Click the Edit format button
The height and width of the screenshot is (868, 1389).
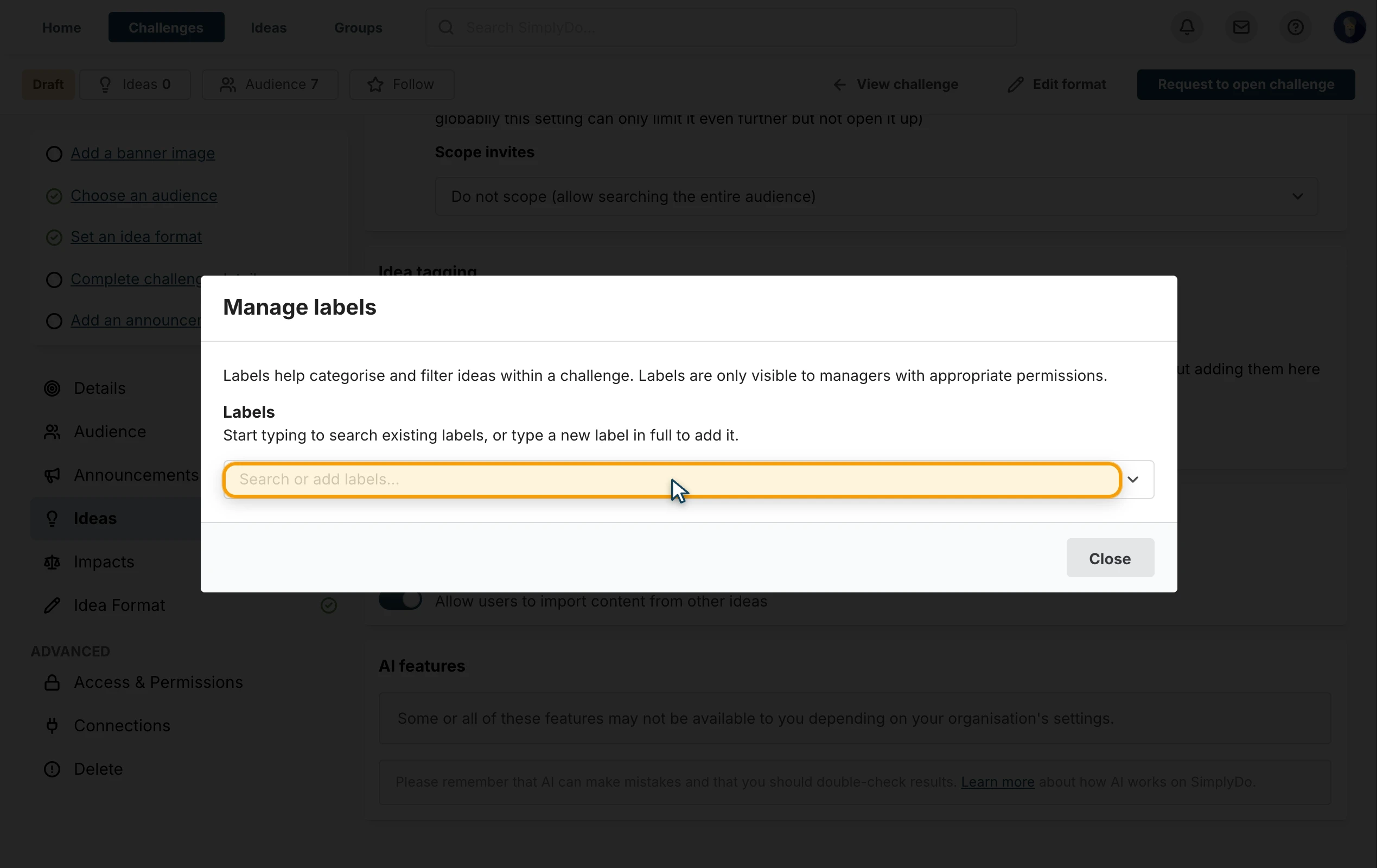coord(1057,85)
